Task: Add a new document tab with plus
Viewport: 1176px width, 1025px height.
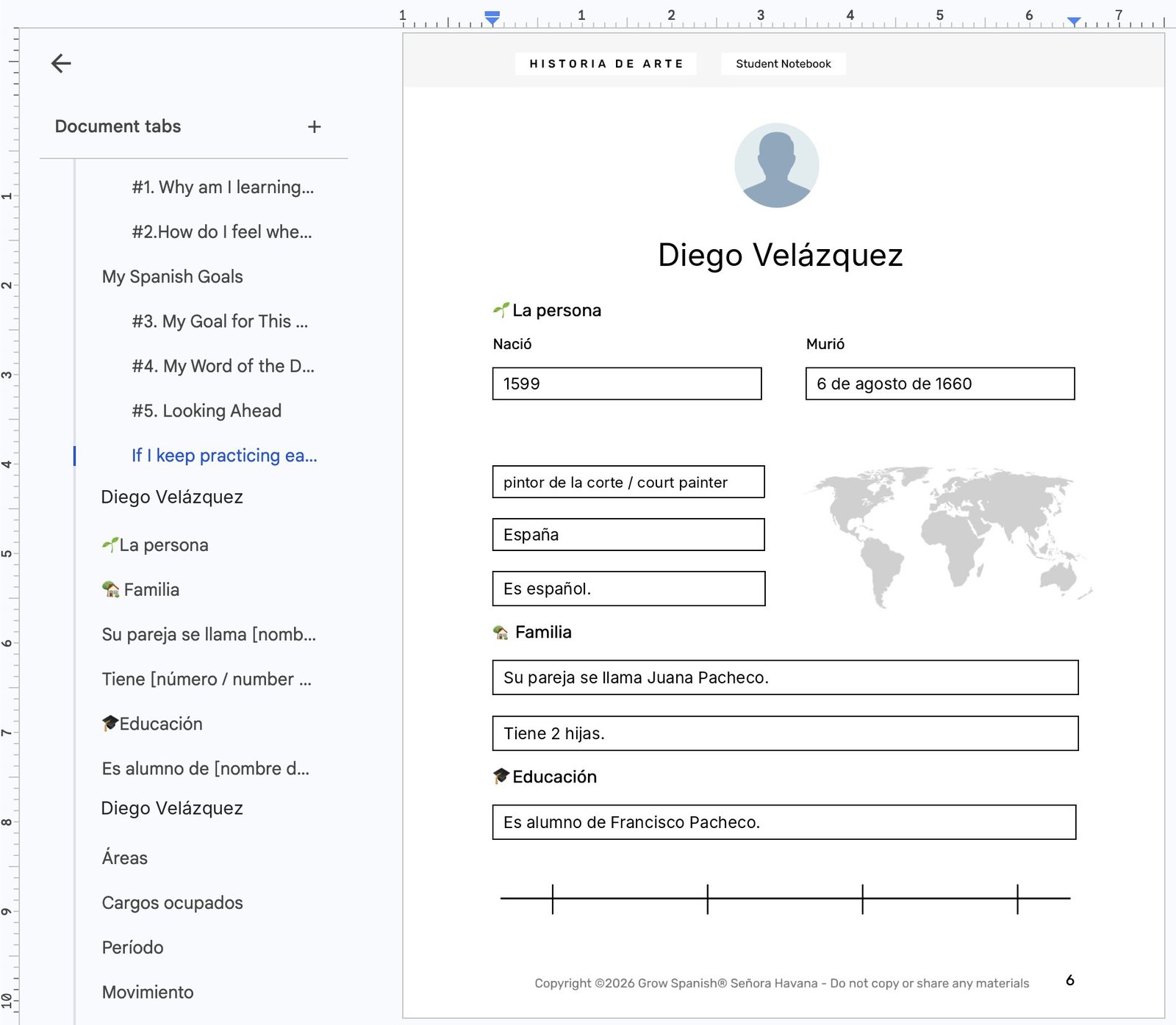Action: tap(315, 127)
